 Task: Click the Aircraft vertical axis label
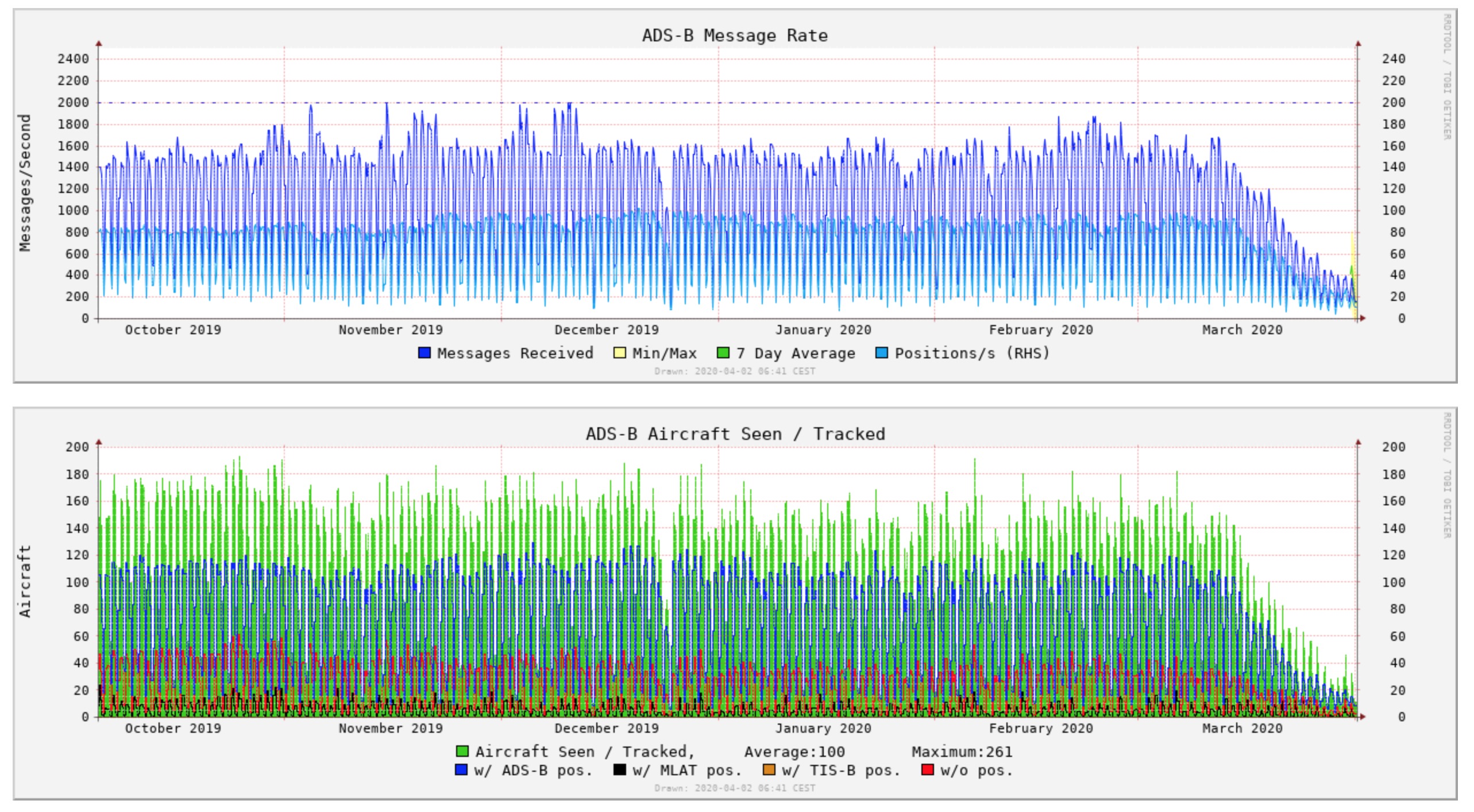point(25,581)
